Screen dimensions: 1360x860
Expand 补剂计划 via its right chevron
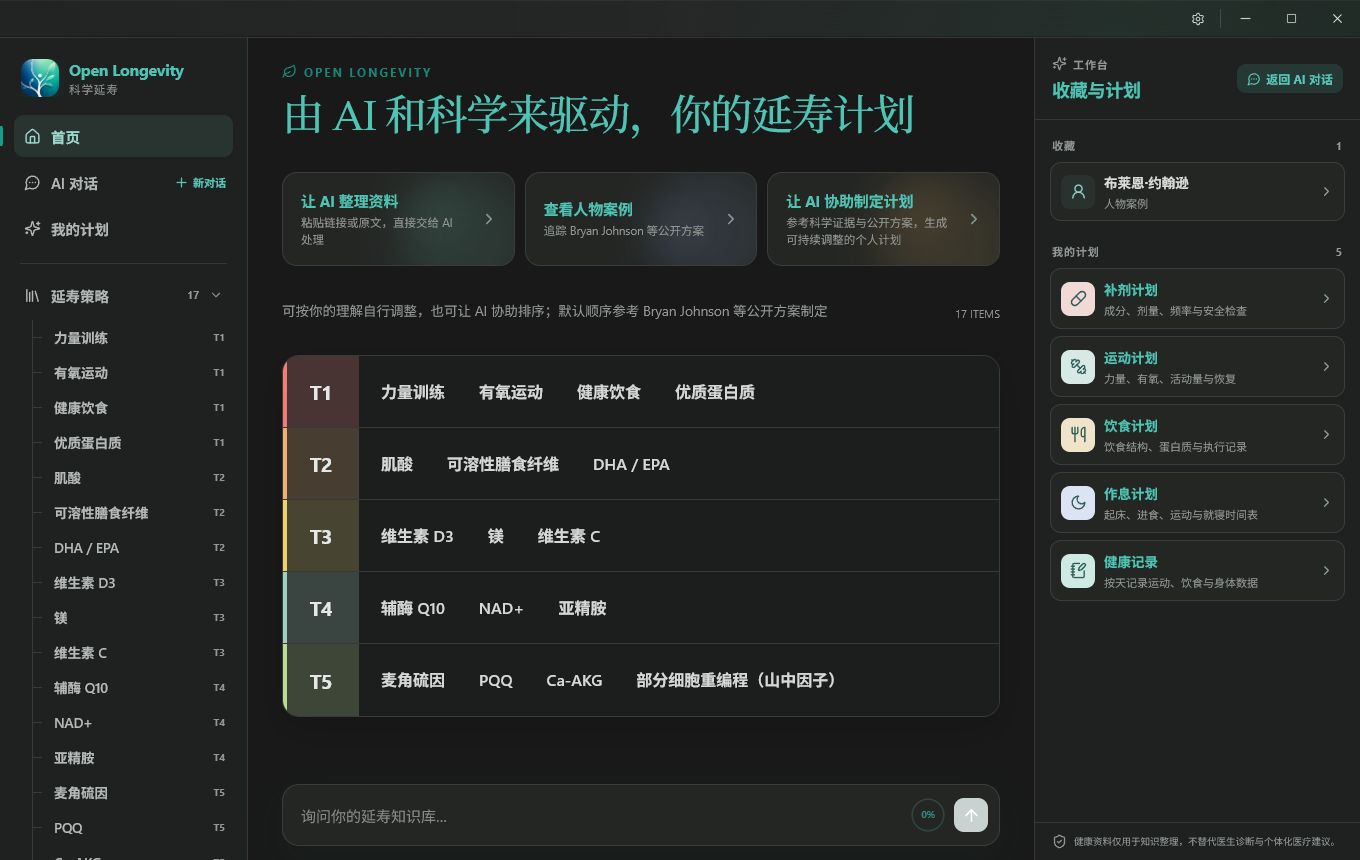point(1326,299)
